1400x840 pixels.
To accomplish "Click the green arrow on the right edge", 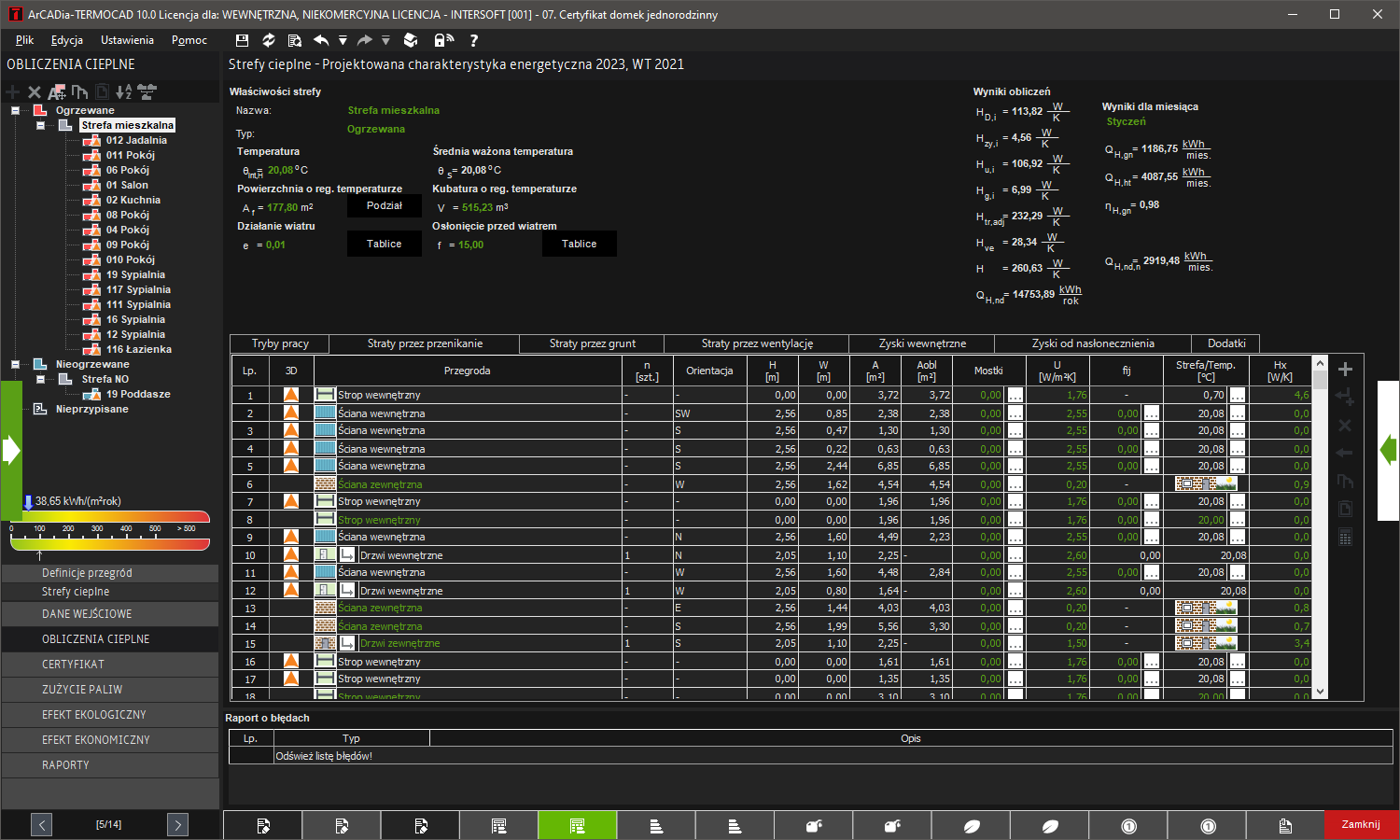I will [x=1389, y=451].
